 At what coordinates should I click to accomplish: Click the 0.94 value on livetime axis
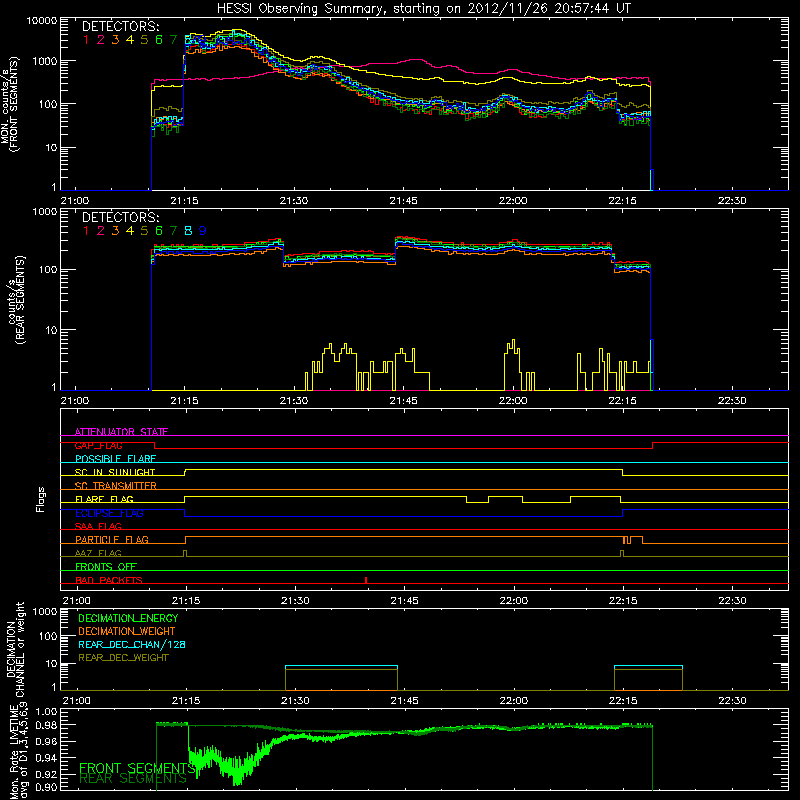tap(47, 758)
